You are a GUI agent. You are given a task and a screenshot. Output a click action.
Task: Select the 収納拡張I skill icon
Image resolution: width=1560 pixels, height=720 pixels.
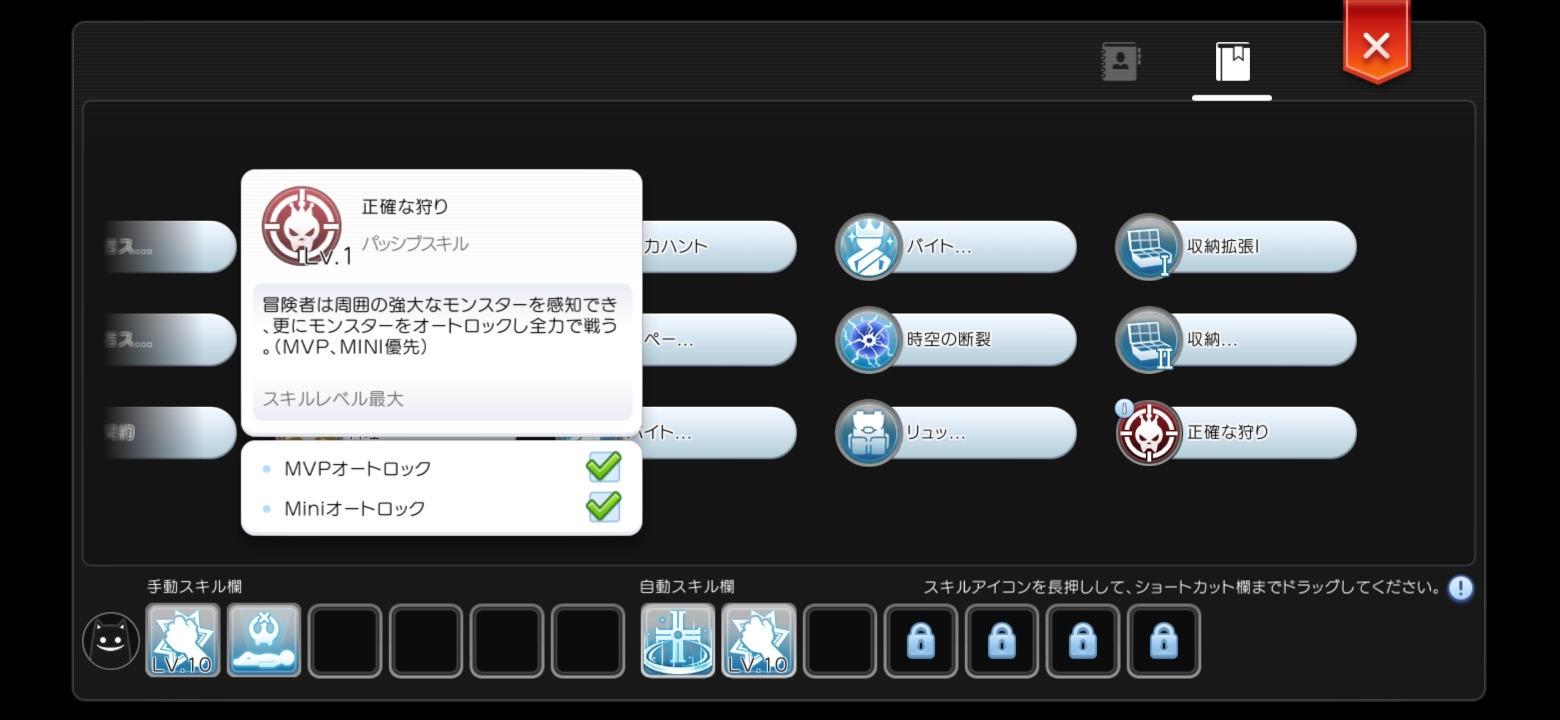[1149, 246]
